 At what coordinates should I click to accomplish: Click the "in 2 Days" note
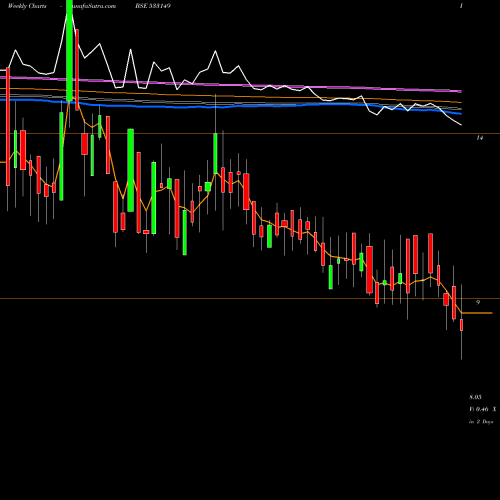coord(481,422)
